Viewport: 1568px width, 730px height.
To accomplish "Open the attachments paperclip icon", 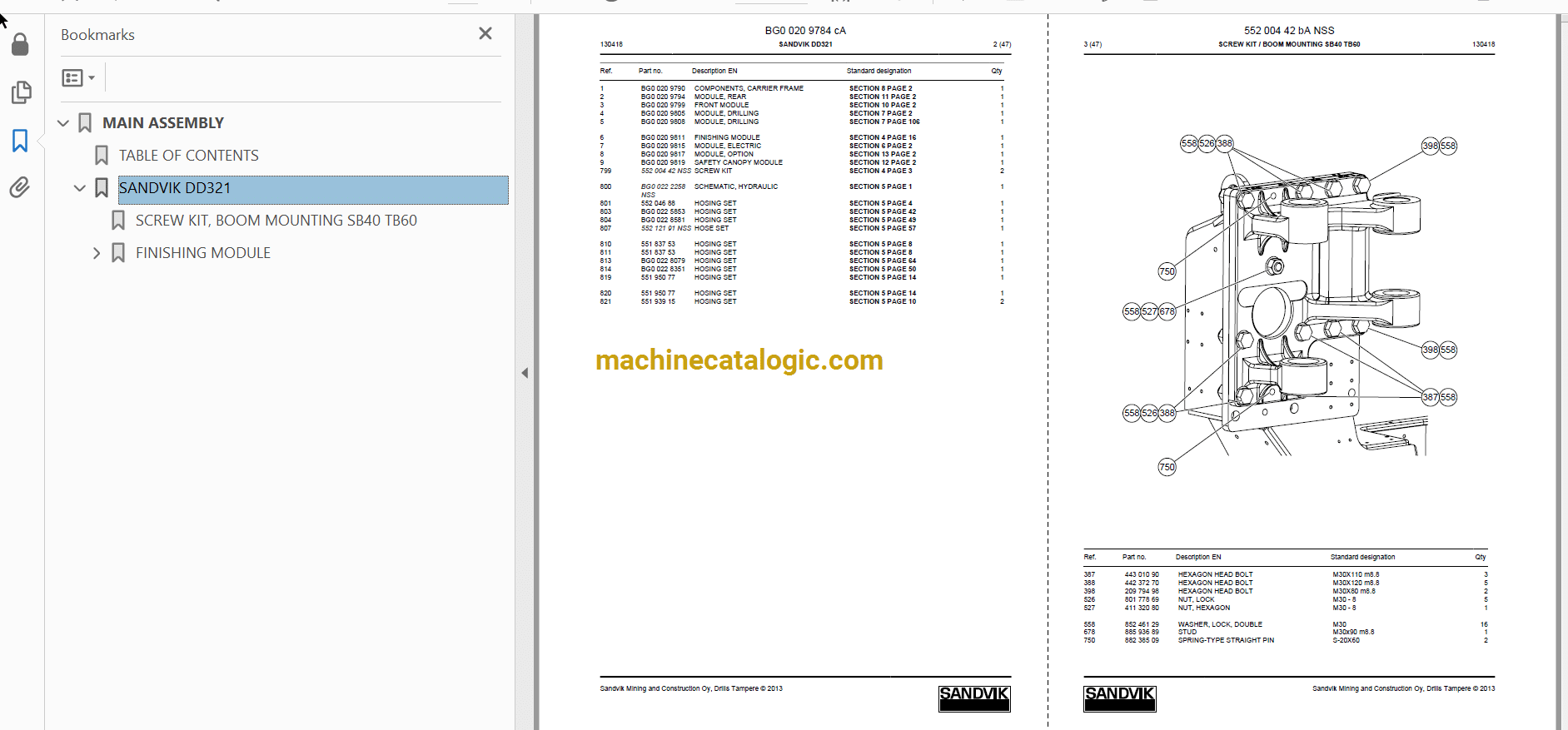I will point(20,187).
